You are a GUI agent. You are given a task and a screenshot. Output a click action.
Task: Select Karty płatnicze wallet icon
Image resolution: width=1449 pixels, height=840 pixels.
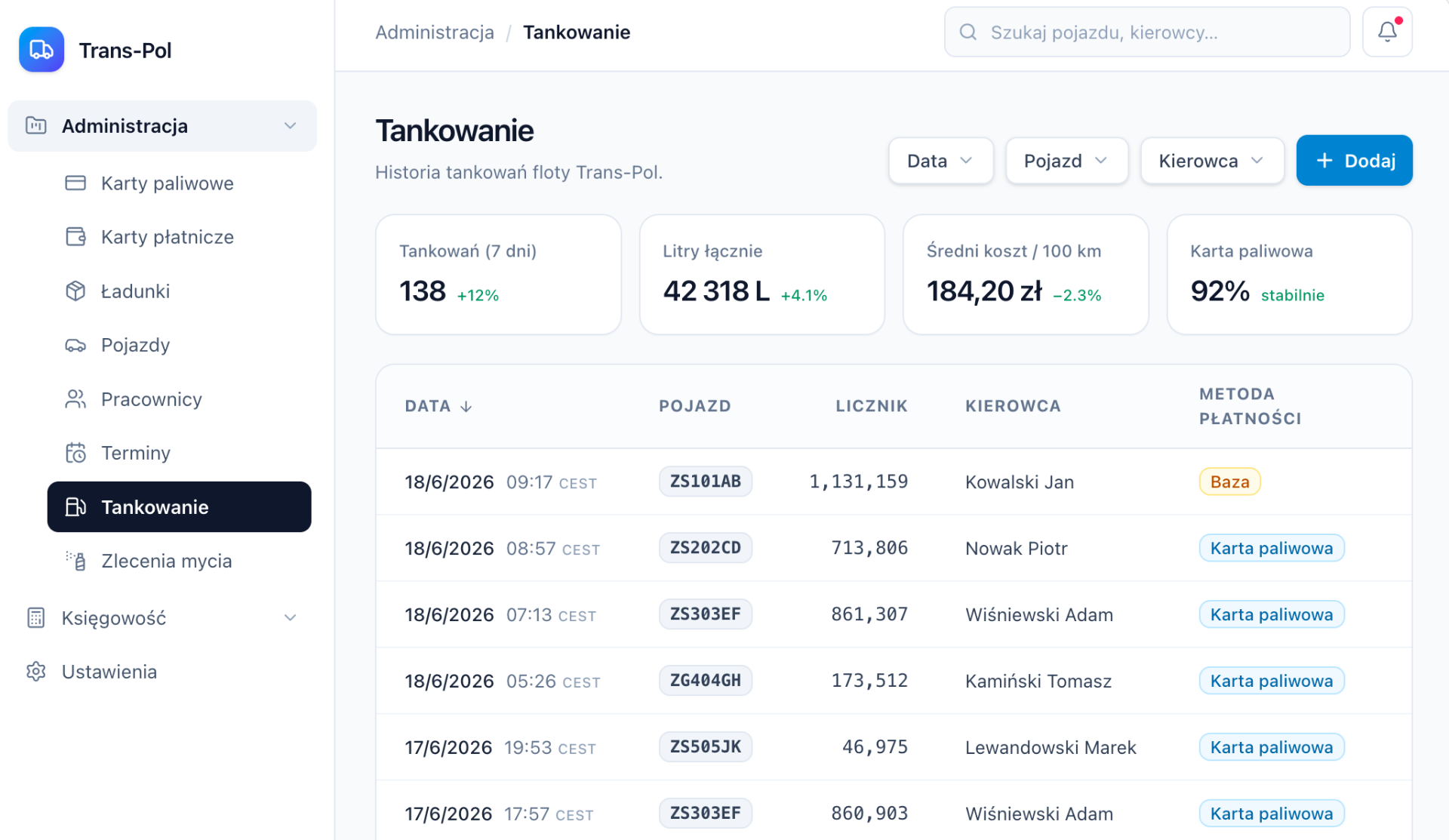(75, 237)
